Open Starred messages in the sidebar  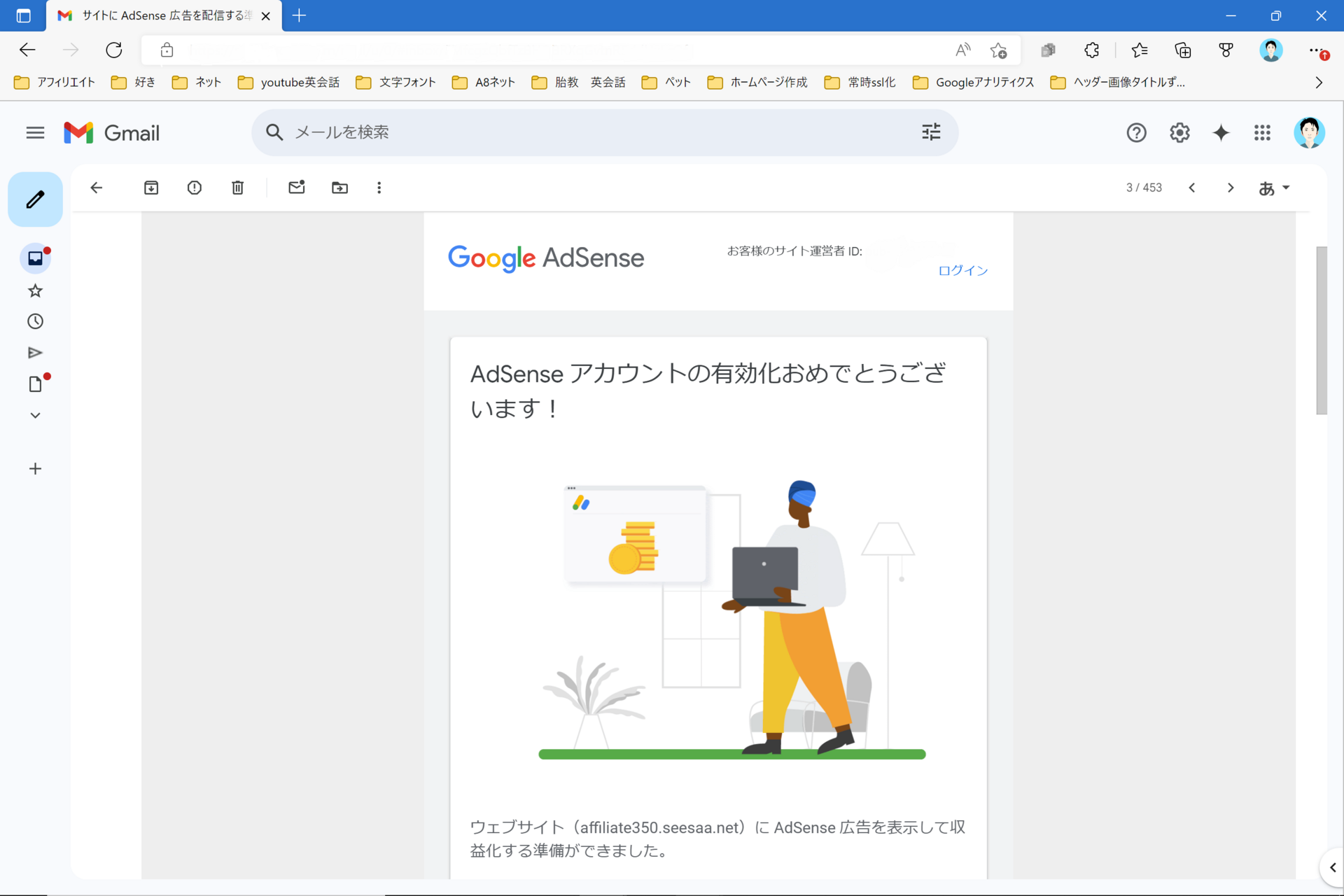point(35,290)
